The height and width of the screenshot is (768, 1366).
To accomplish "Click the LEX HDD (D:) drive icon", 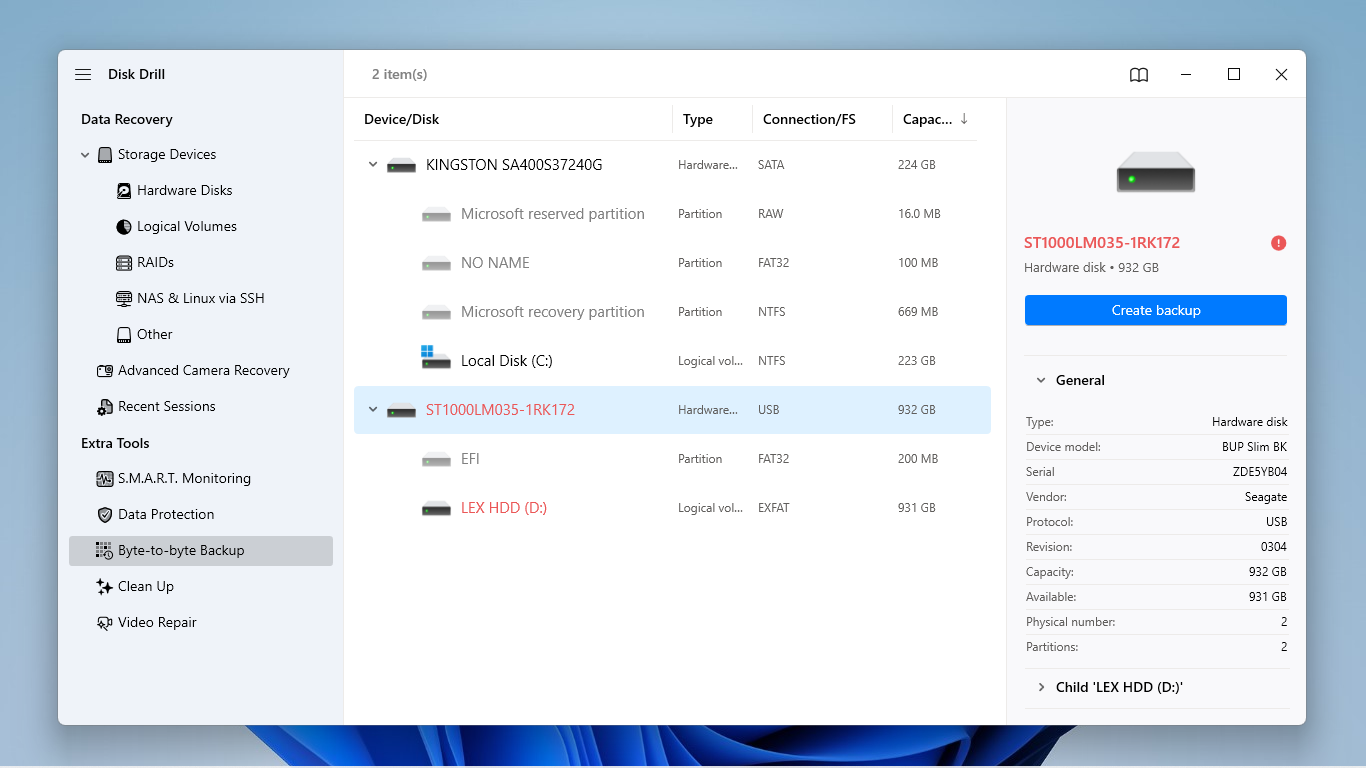I will (x=436, y=508).
